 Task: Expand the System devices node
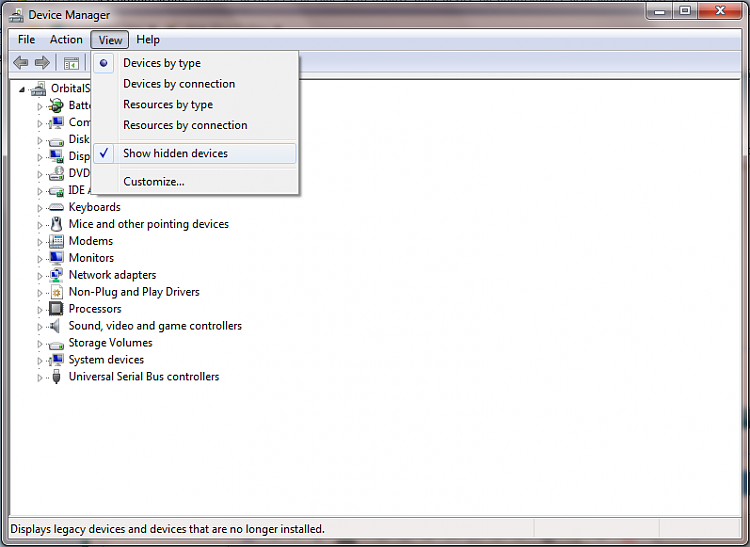click(40, 361)
